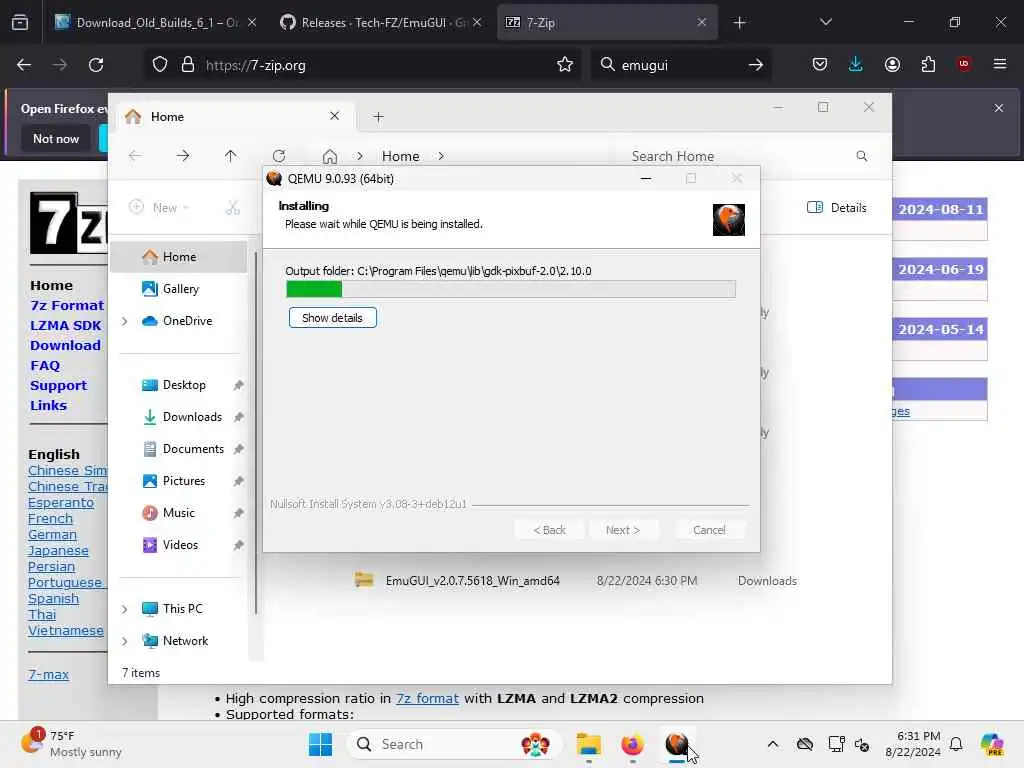
Task: Unpin Downloads using its pin icon
Action: click(x=239, y=417)
